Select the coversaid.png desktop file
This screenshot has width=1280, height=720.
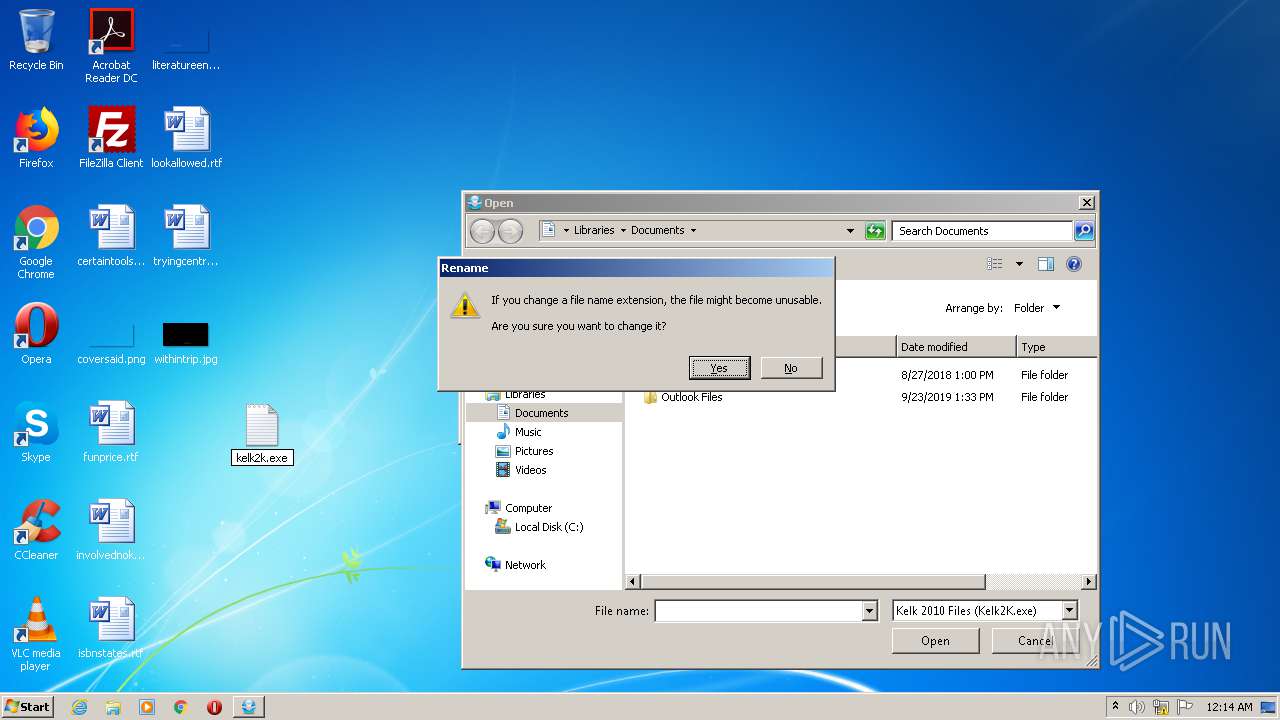[x=111, y=342]
